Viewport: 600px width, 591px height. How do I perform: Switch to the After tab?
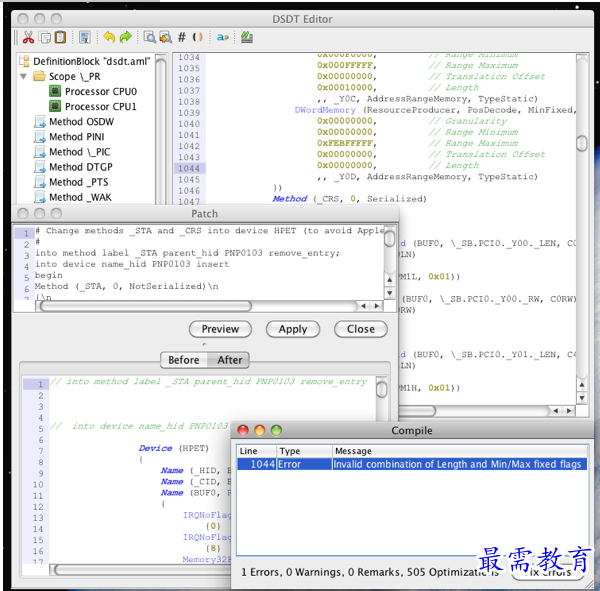point(229,360)
